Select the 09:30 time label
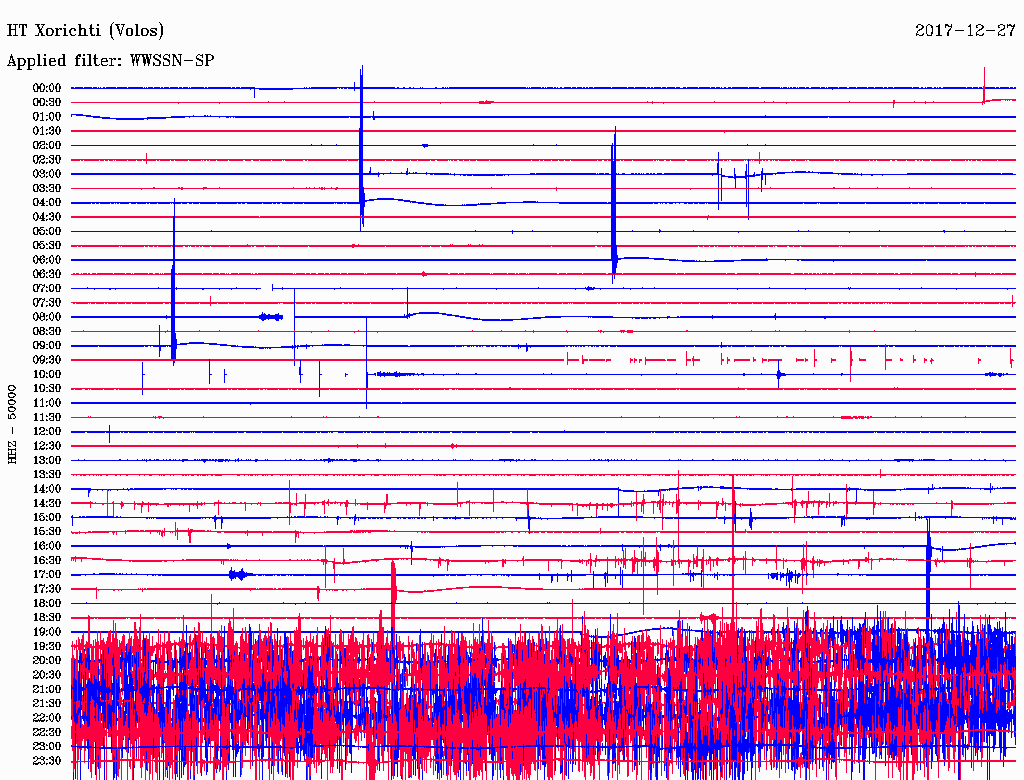 point(47,361)
